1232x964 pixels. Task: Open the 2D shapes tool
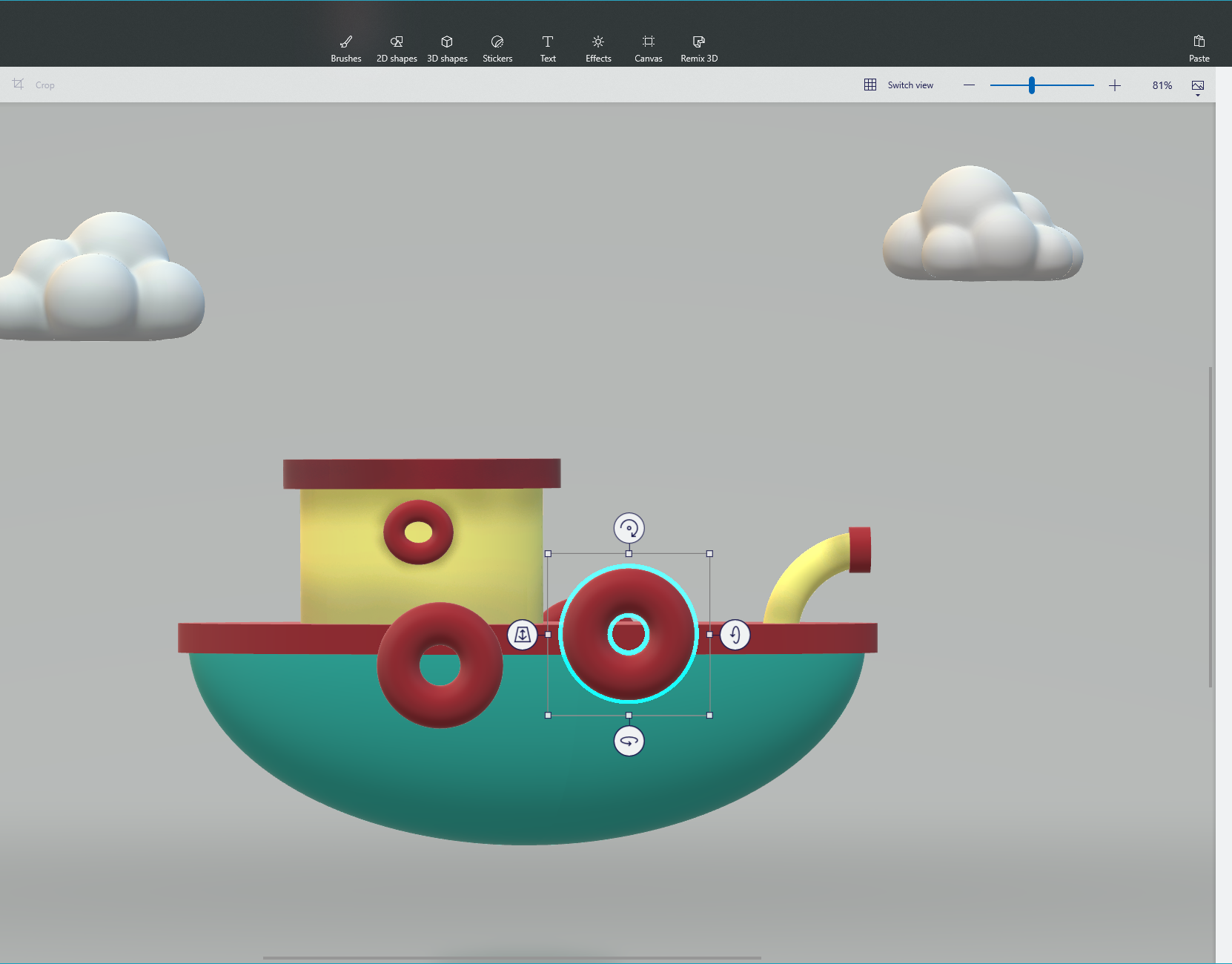tap(397, 48)
